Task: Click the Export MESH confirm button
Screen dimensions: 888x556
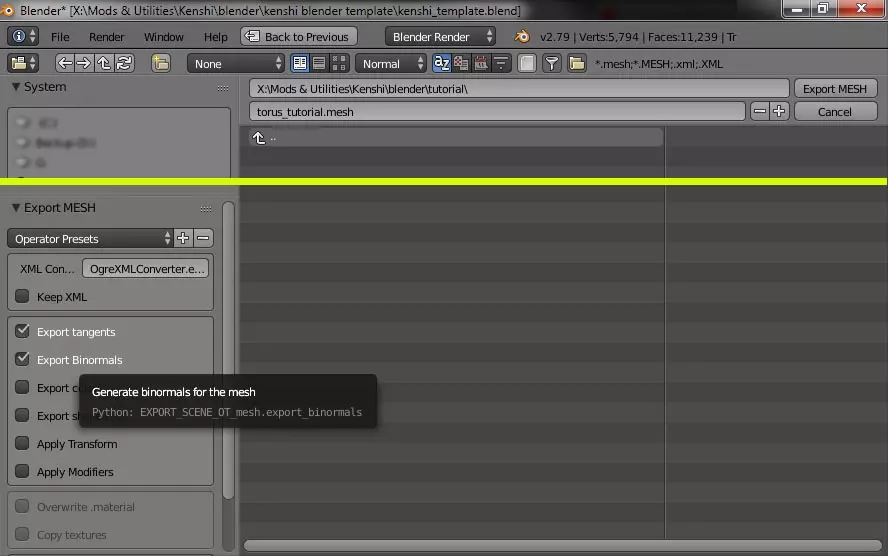Action: point(835,89)
